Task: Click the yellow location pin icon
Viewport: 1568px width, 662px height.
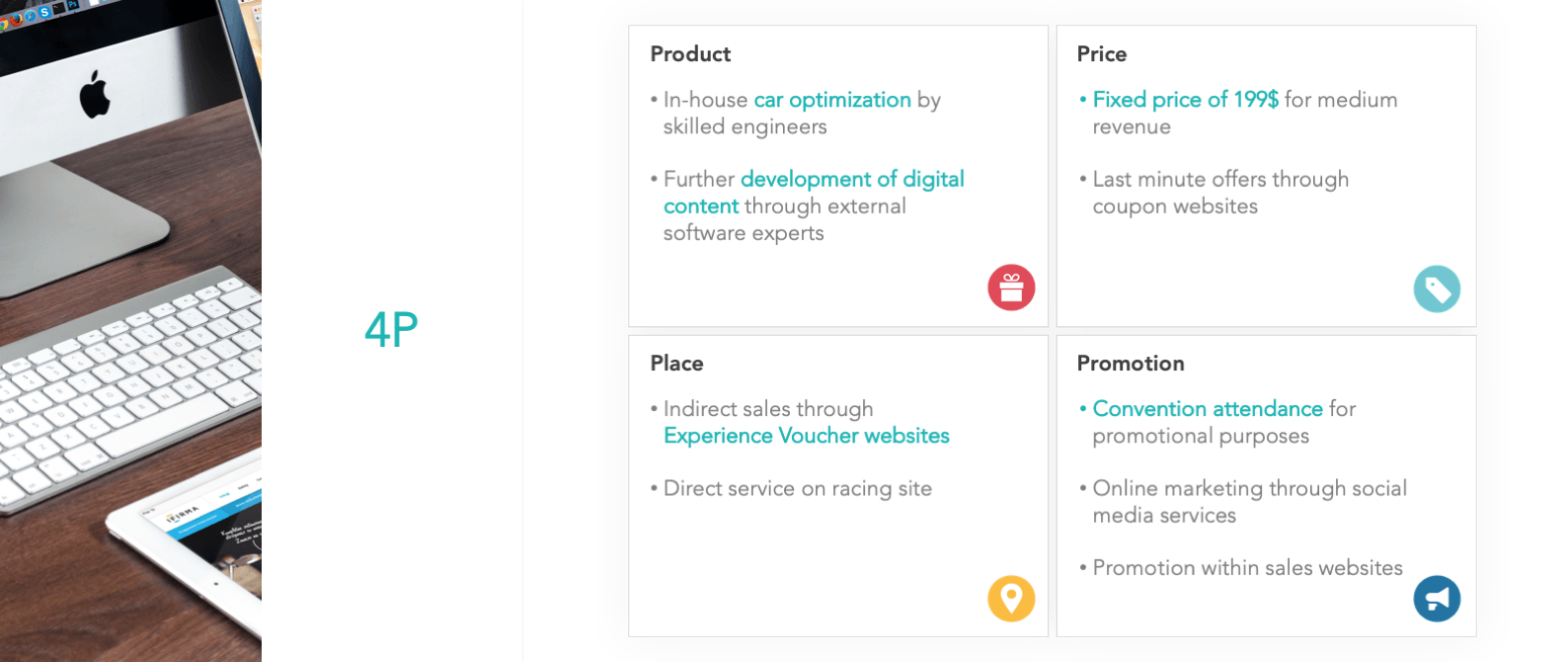Action: [x=1011, y=598]
